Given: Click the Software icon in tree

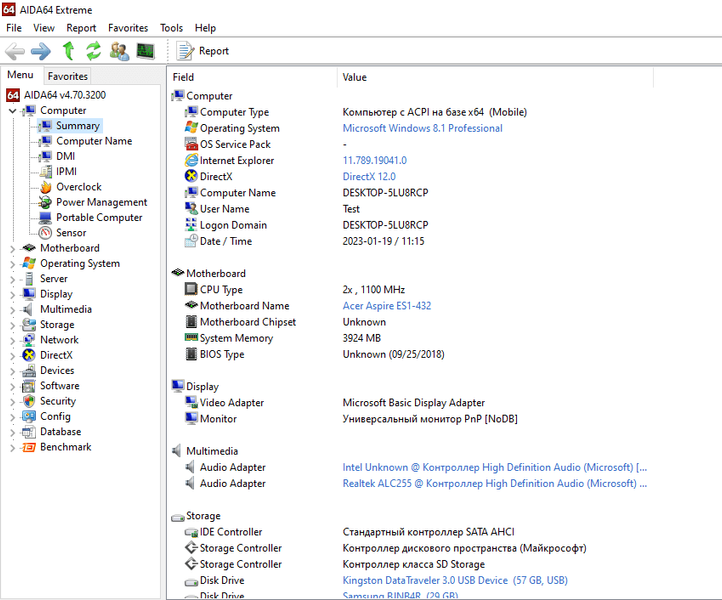Looking at the screenshot, I should click(29, 385).
